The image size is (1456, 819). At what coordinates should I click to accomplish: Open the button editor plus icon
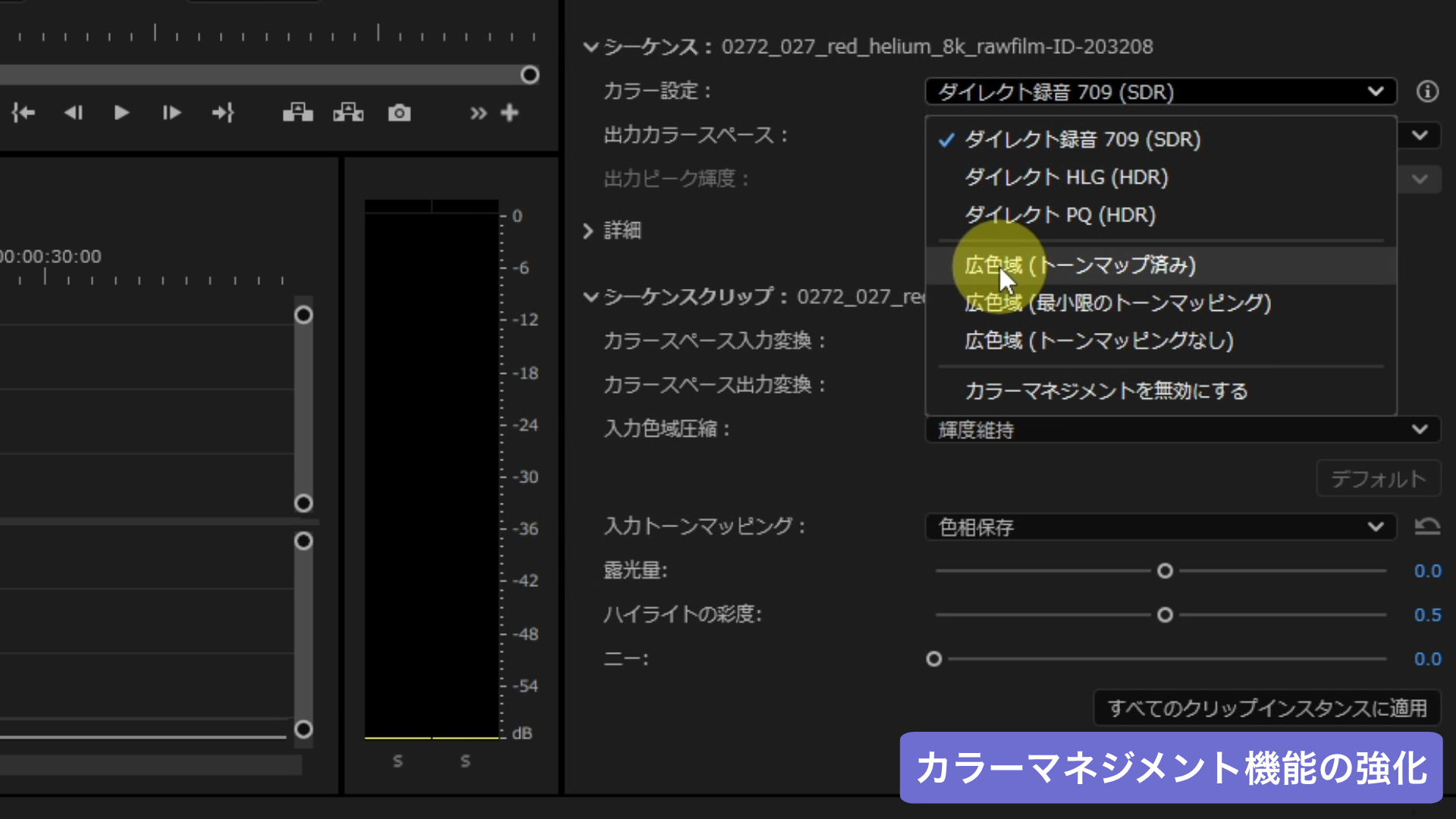[510, 113]
